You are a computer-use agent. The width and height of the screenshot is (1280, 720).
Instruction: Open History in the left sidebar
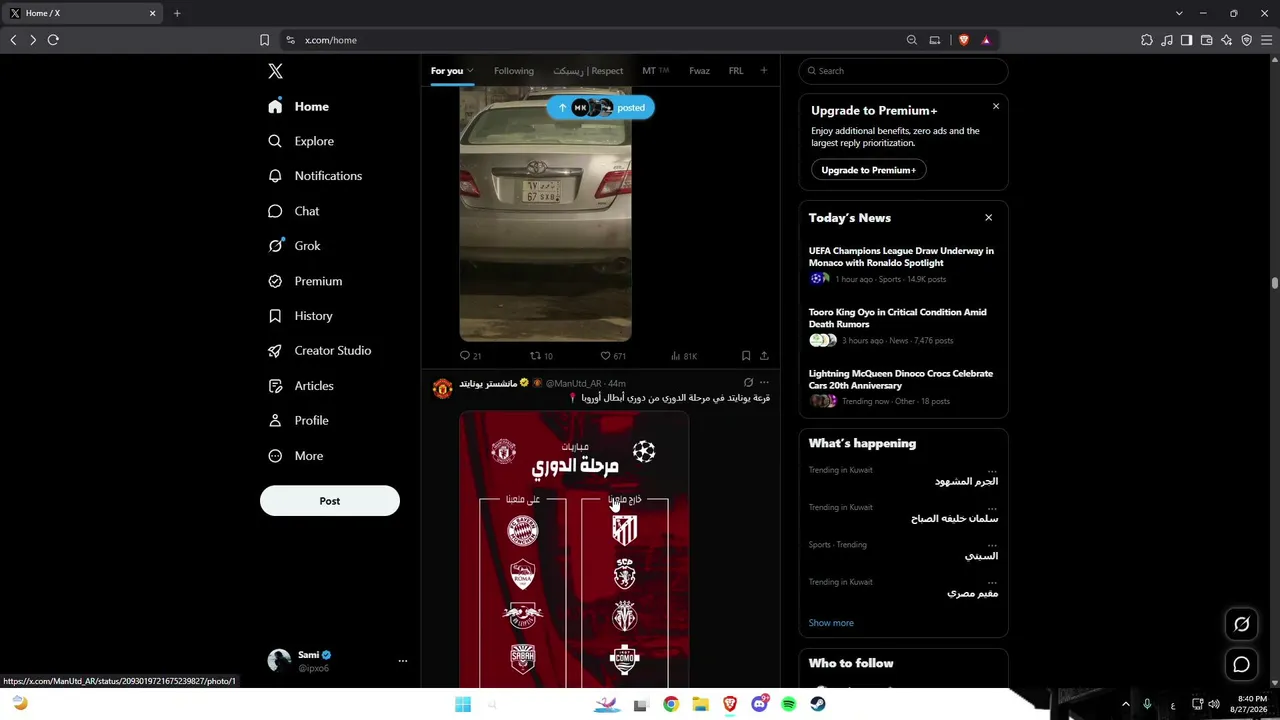click(300, 316)
